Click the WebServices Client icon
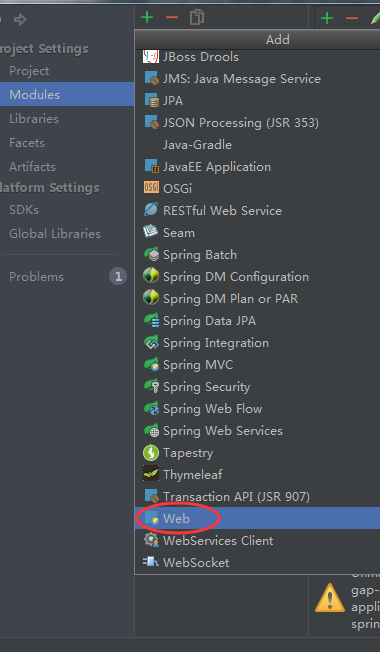The height and width of the screenshot is (652, 380). coord(151,540)
